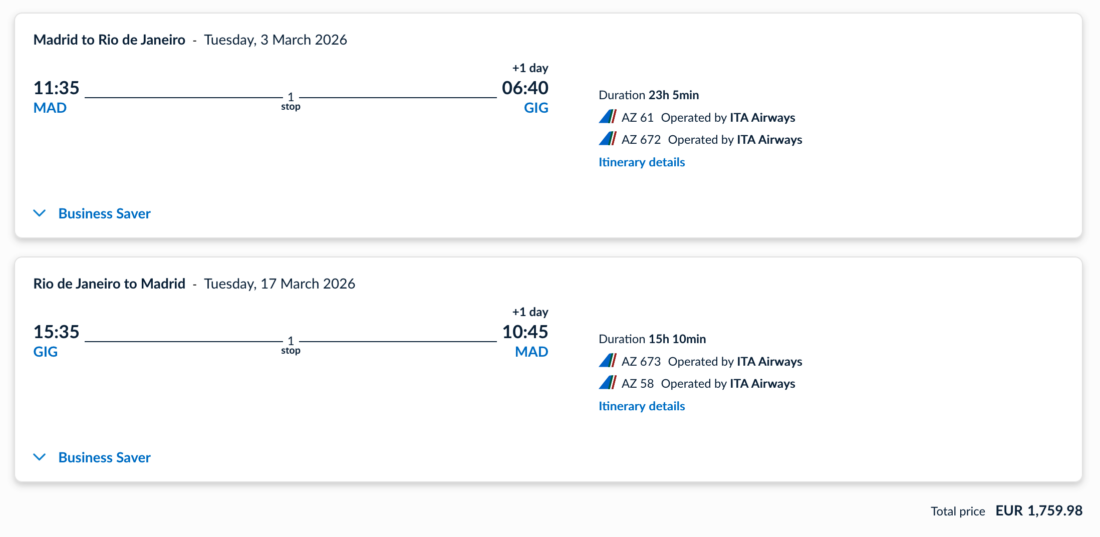Click the Rio de Janeiro to Madrid heading
The image size is (1100, 537).
[109, 284]
